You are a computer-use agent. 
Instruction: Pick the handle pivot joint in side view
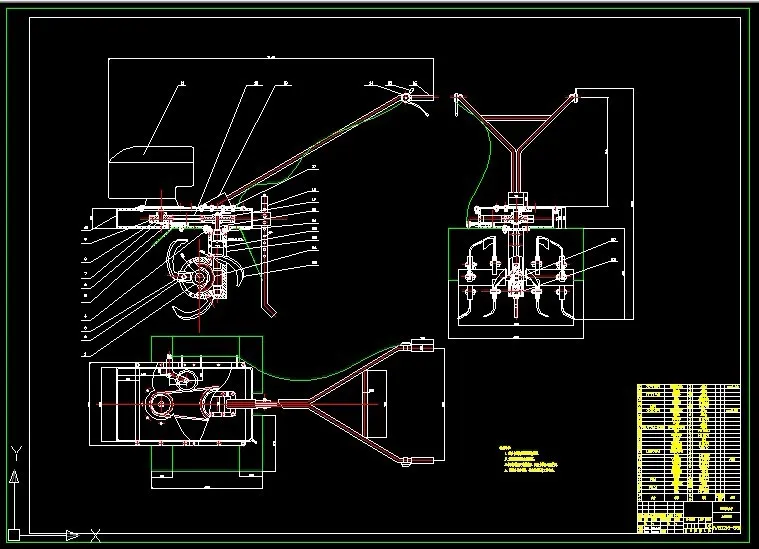(x=406, y=98)
